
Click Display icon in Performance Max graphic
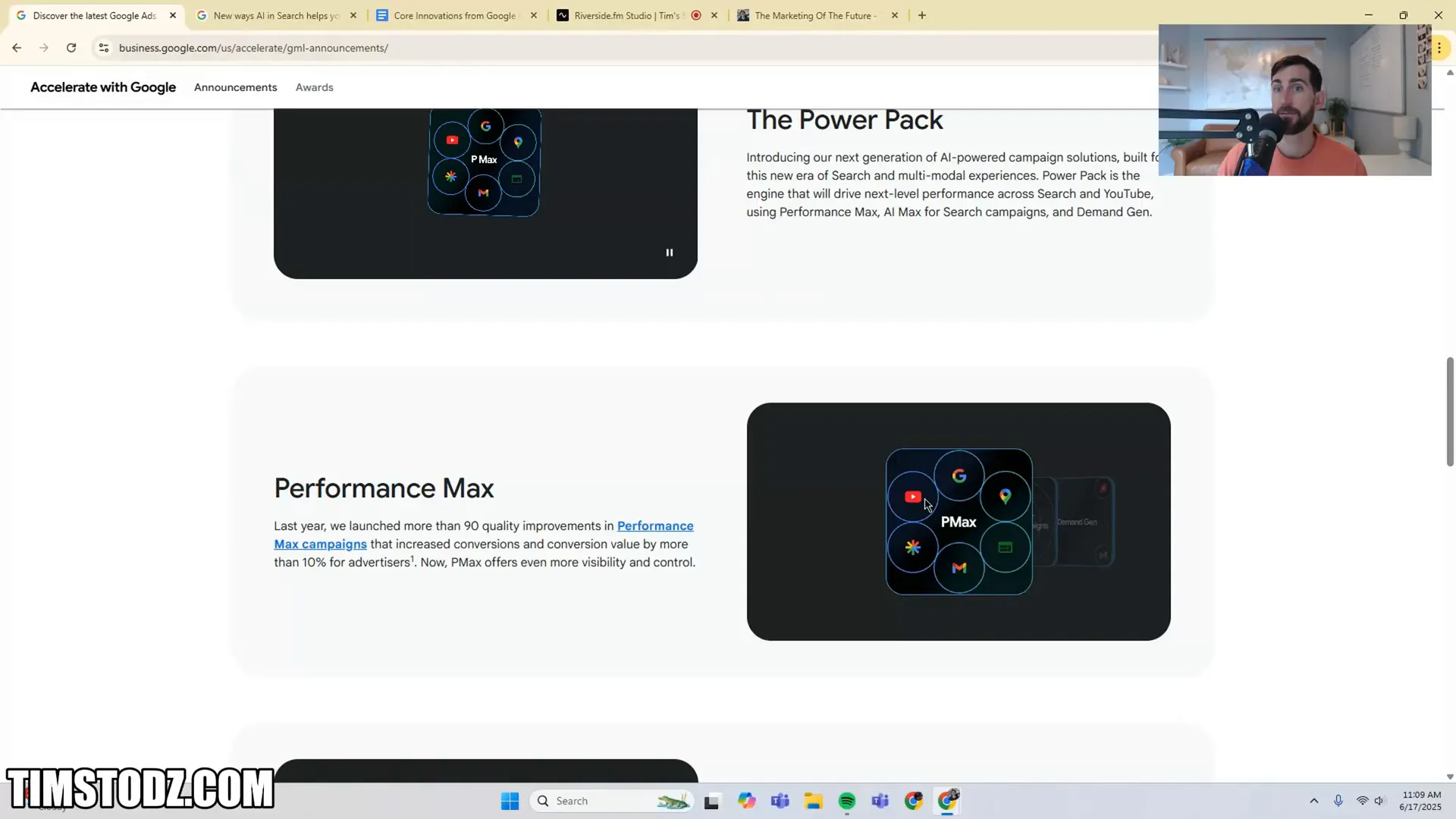[1006, 547]
